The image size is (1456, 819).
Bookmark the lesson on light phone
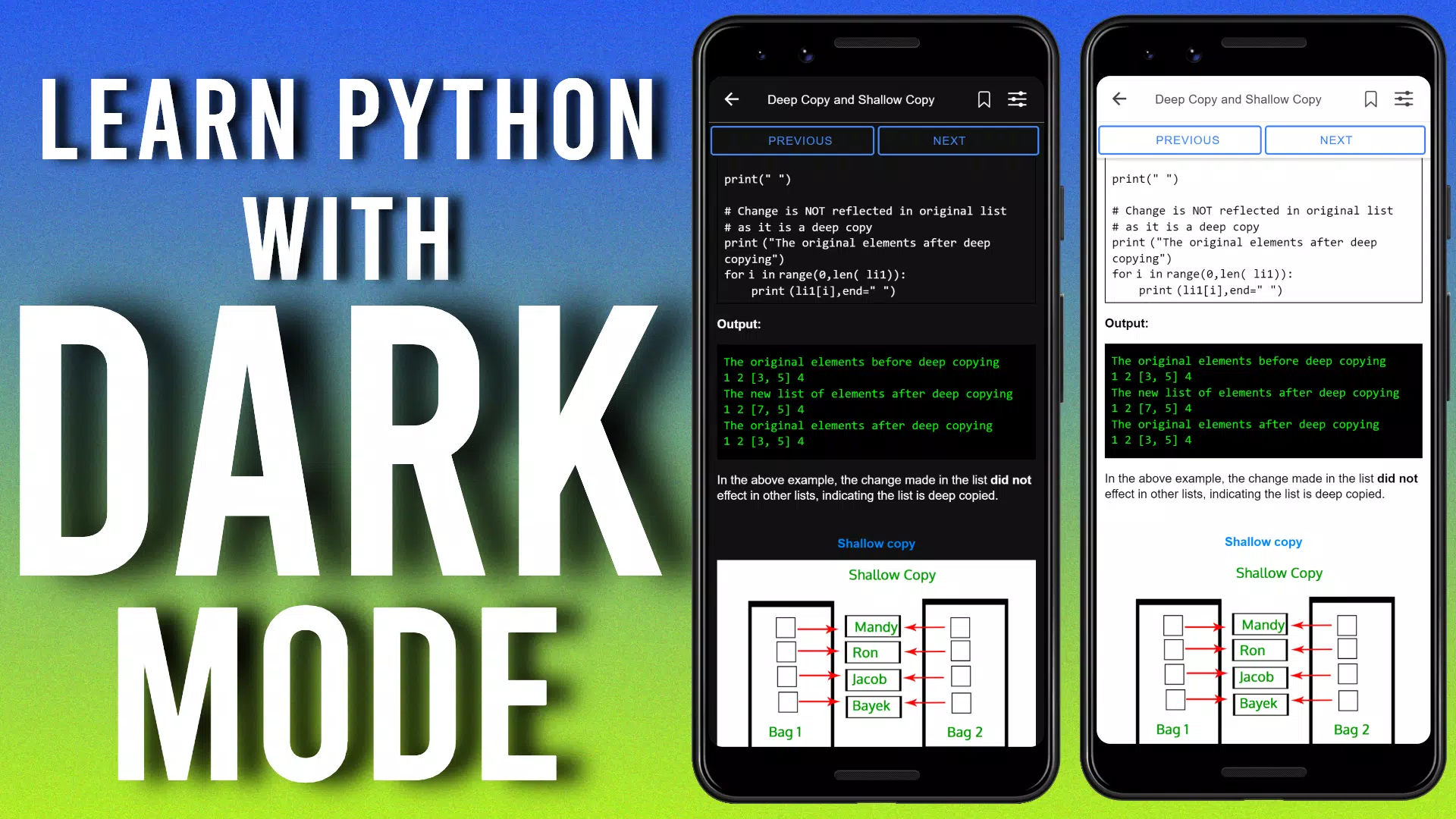pyautogui.click(x=1370, y=99)
